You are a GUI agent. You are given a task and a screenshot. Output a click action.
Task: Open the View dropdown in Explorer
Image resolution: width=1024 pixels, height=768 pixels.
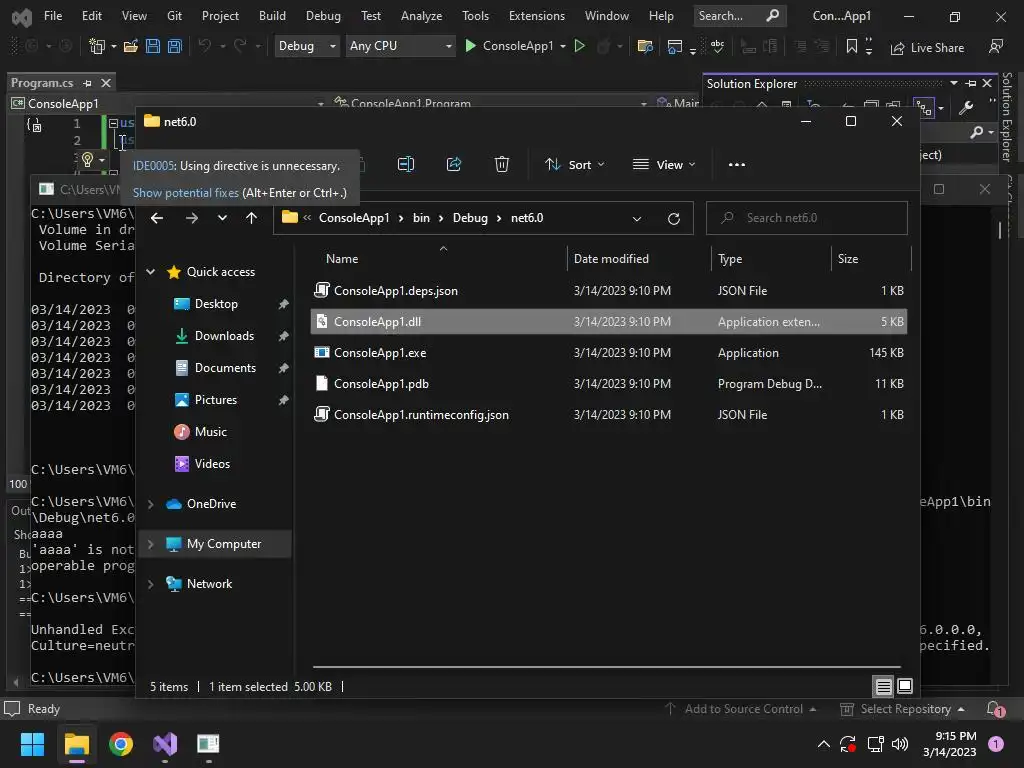pyautogui.click(x=664, y=165)
